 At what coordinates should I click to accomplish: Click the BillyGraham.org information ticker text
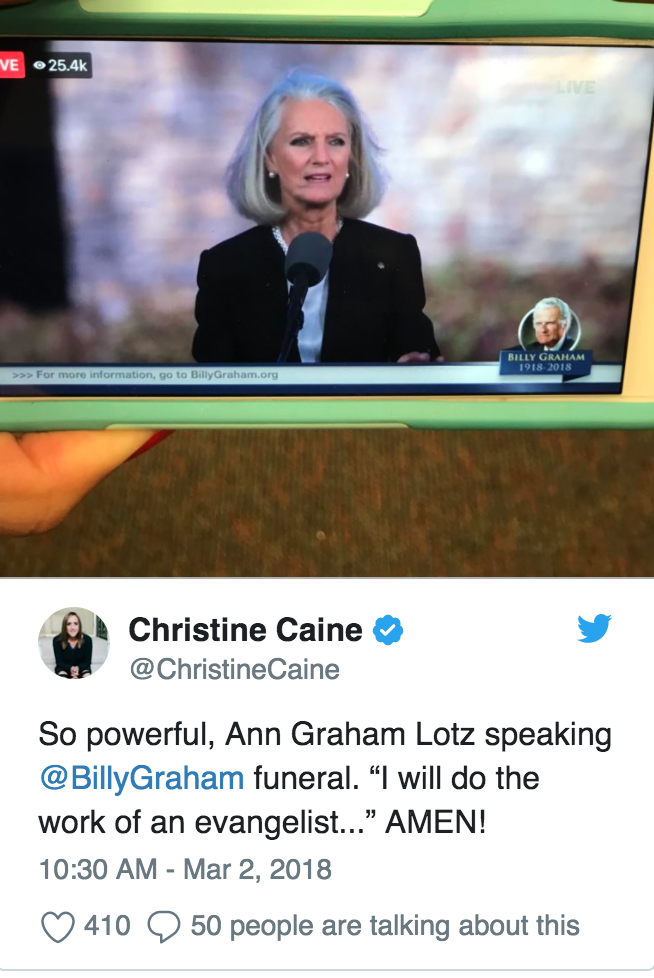(145, 375)
